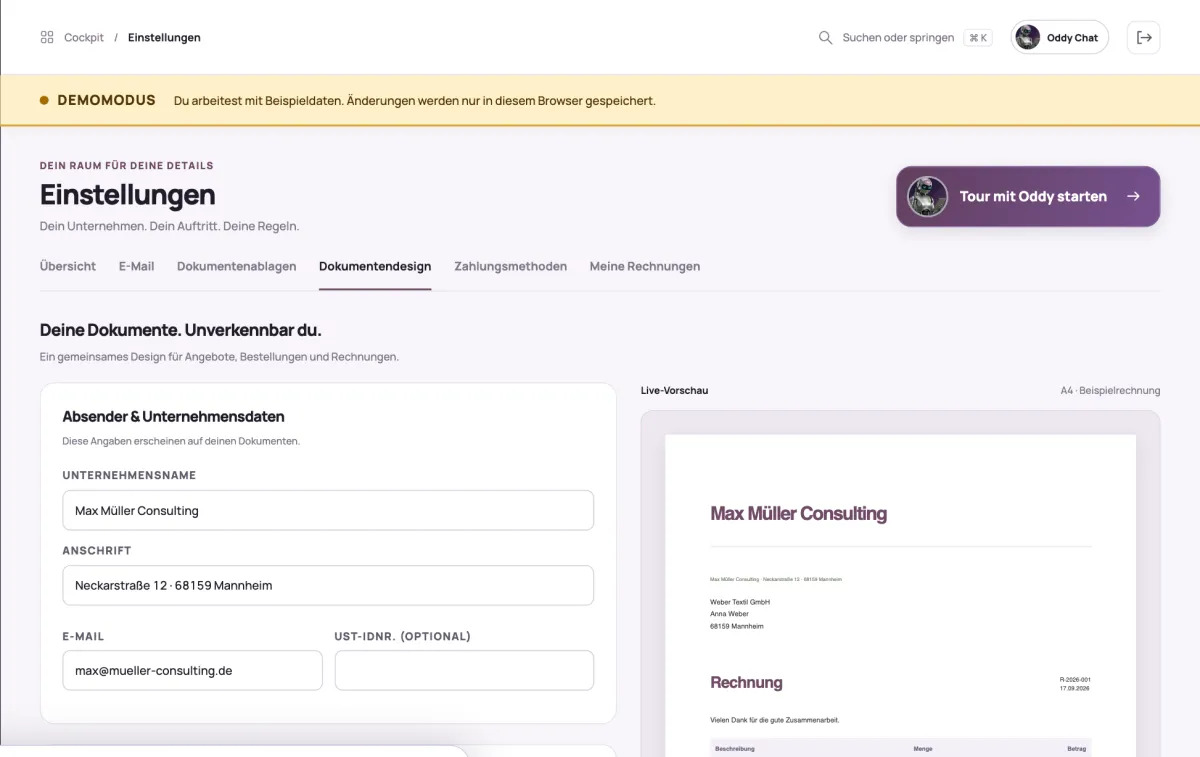Click the Absender & Unternehmensdaten heading

pyautogui.click(x=173, y=416)
